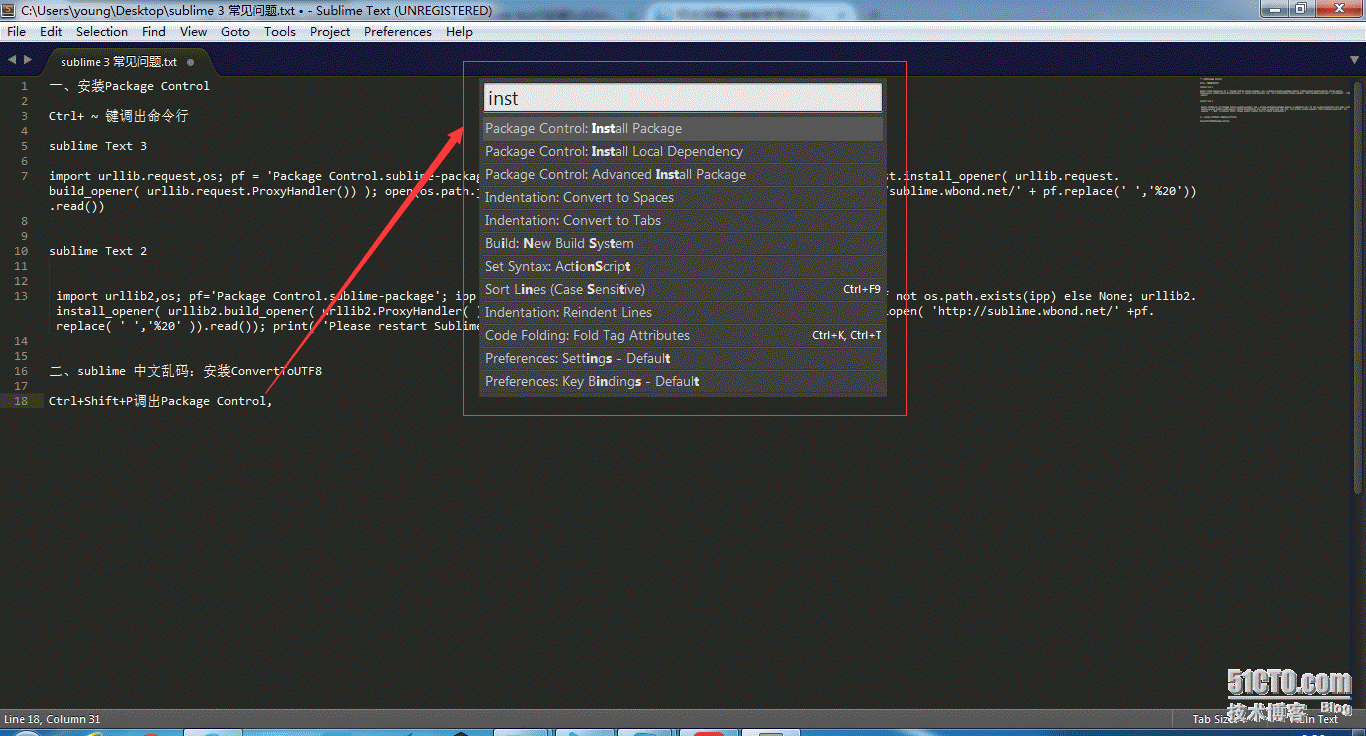
Task: Choose 'Package Control: Install Package'
Action: coord(683,128)
